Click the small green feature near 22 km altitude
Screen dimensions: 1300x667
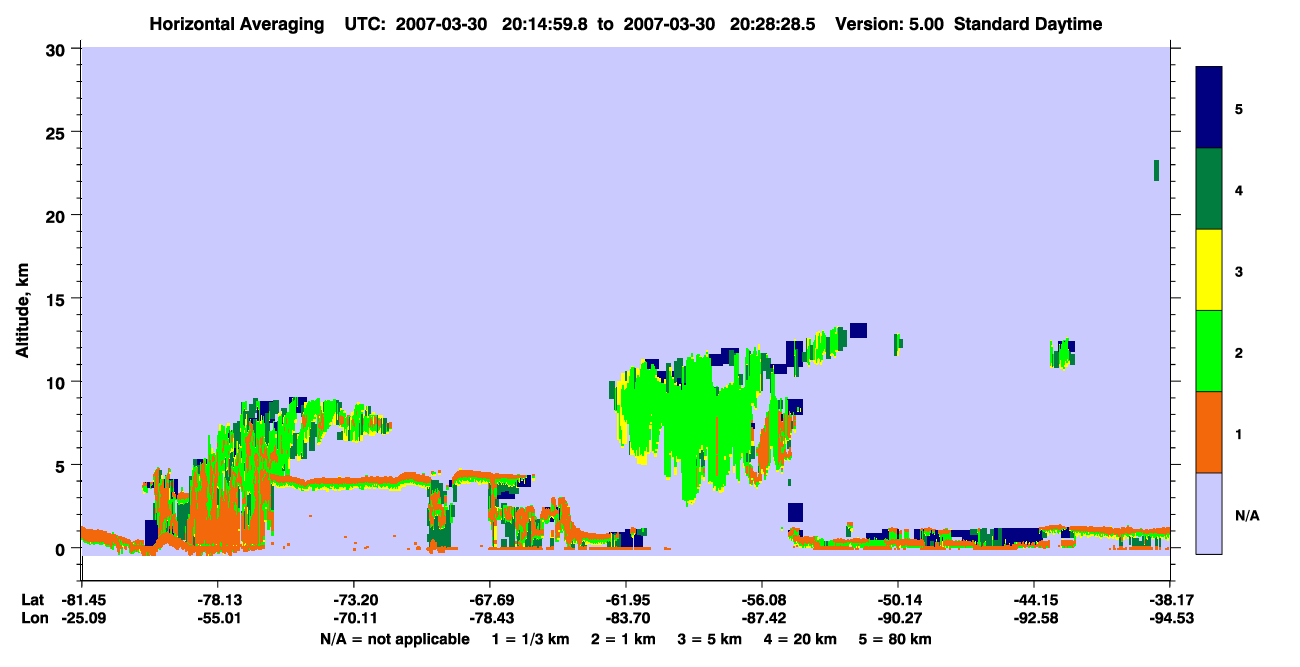pyautogui.click(x=1156, y=170)
